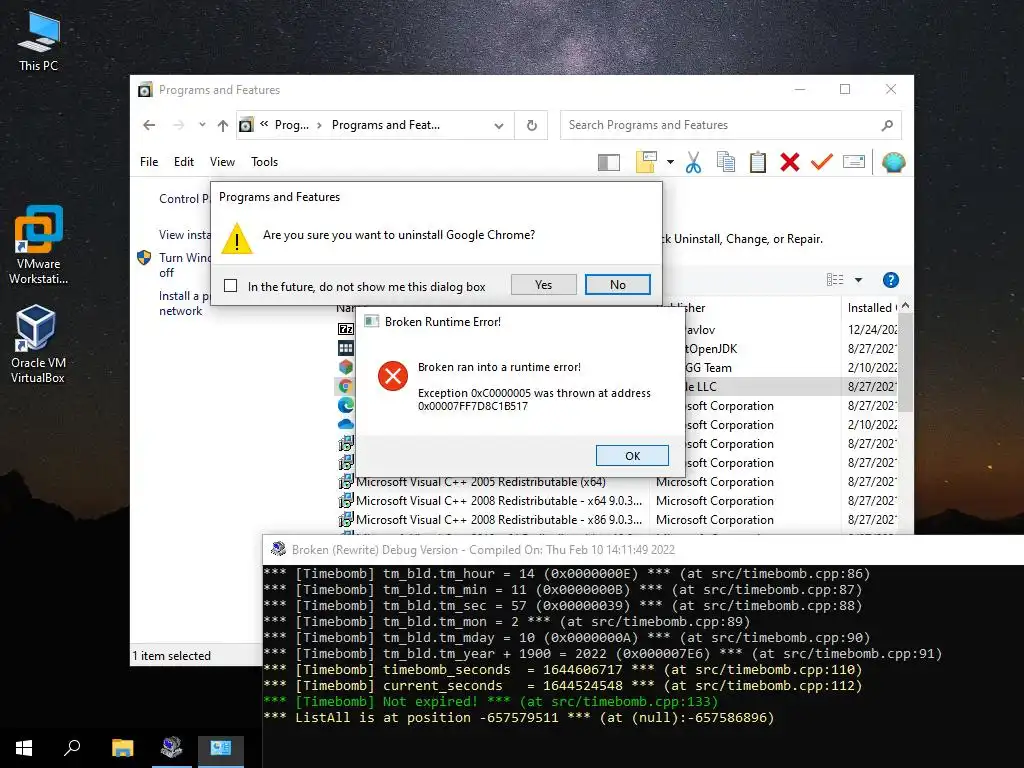Image resolution: width=1024 pixels, height=768 pixels.
Task: Click the exception address text 0x00007FF7D8C1B517
Action: click(x=473, y=406)
